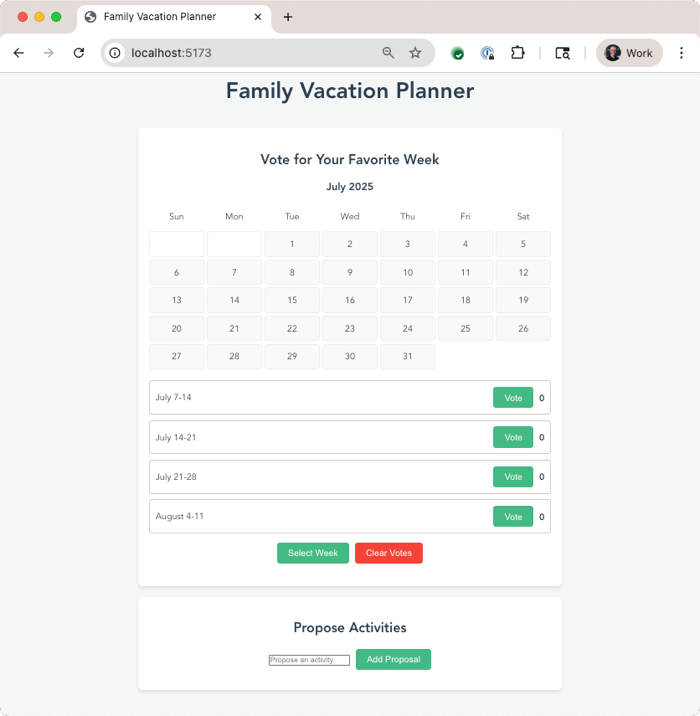Viewport: 700px width, 716px height.
Task: Open the tab search icon in toolbar
Action: click(x=562, y=53)
